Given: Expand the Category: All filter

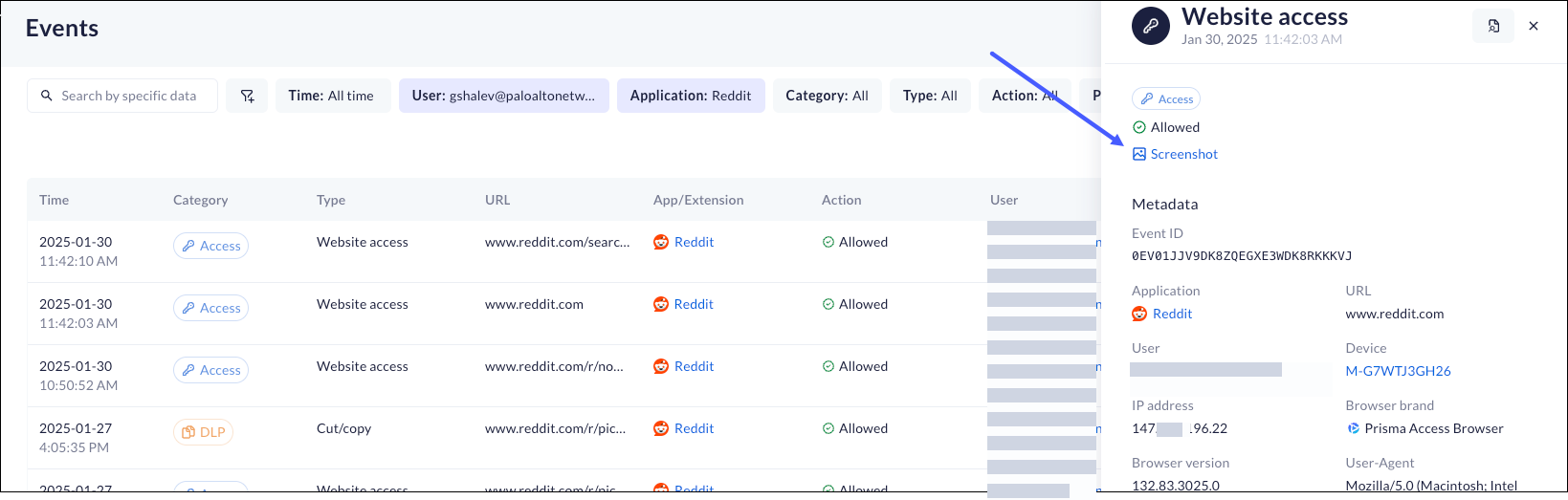Looking at the screenshot, I should click(827, 96).
